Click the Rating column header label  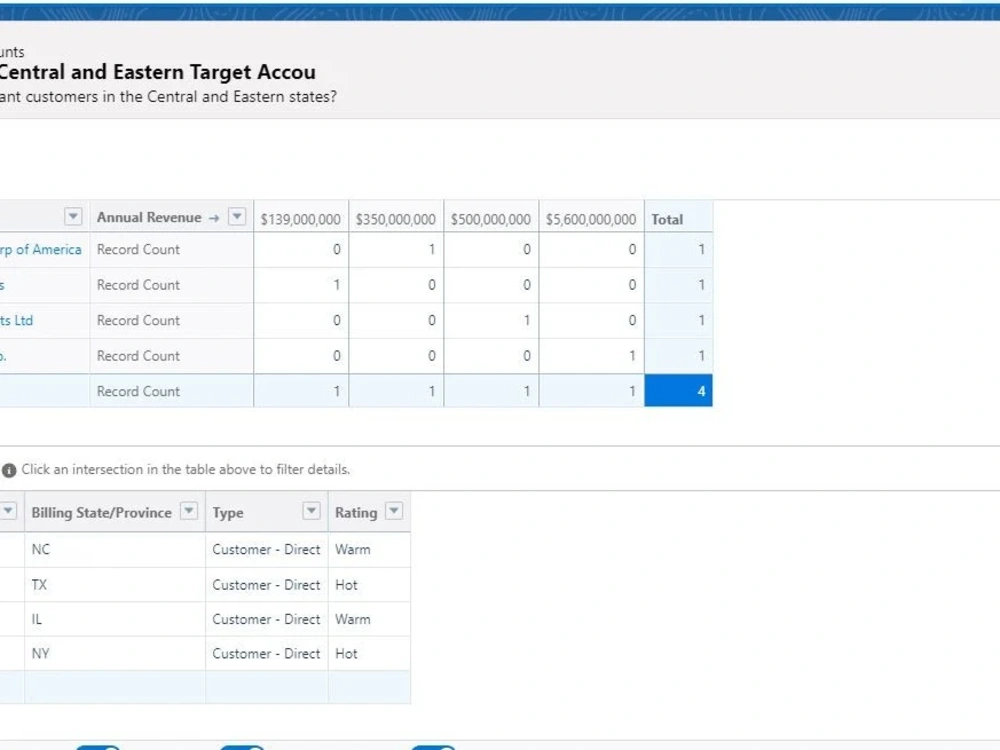tap(356, 513)
